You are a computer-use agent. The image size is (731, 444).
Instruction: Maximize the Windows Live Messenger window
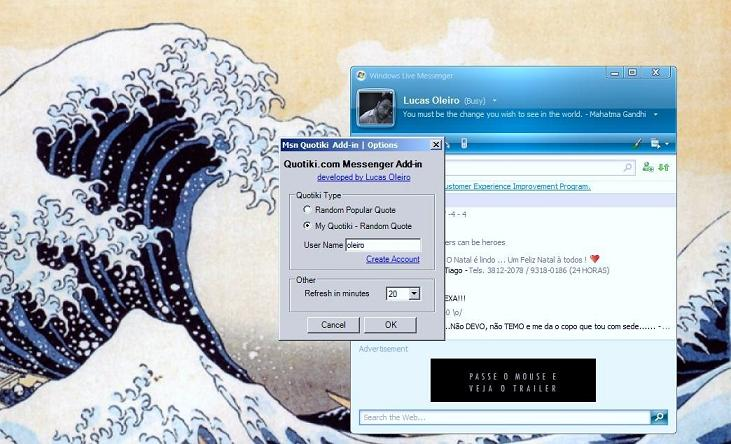(x=632, y=73)
